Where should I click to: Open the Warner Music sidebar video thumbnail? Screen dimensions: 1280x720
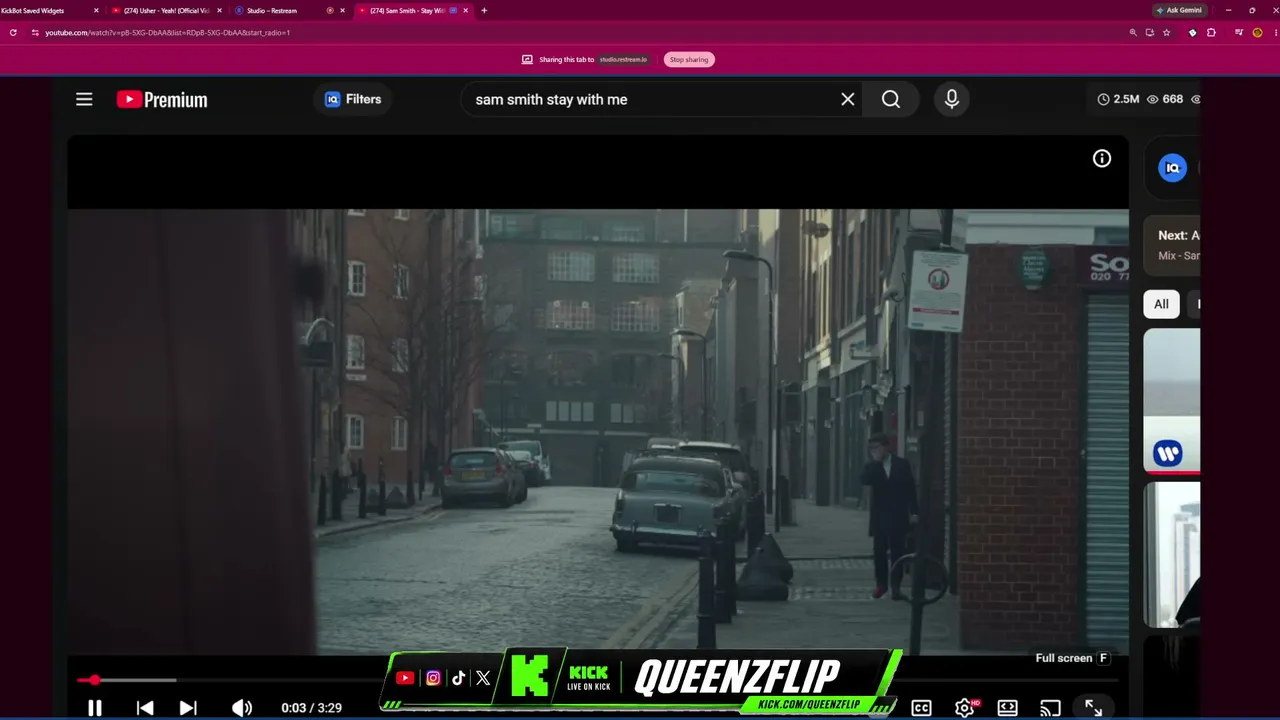pyautogui.click(x=1172, y=400)
